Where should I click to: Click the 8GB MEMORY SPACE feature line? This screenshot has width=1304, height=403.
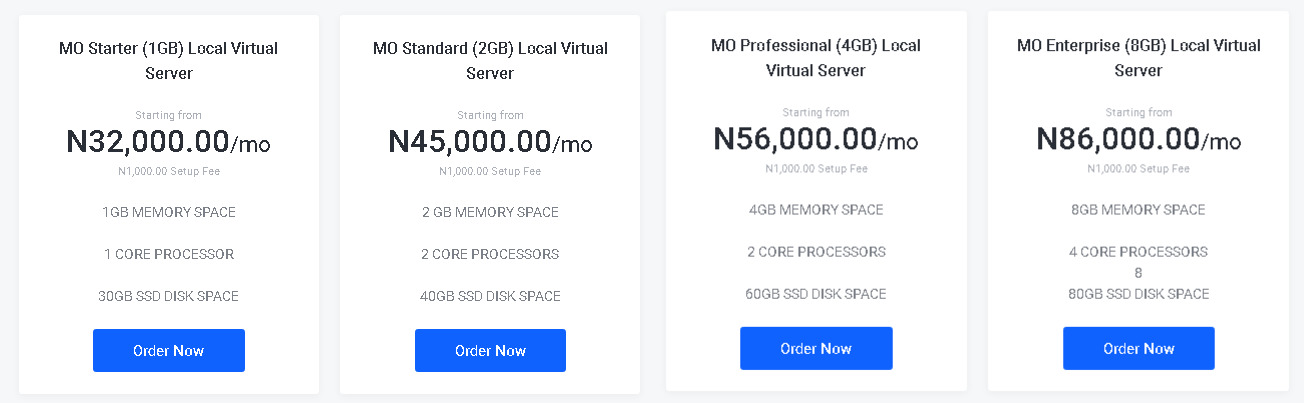coord(1138,210)
